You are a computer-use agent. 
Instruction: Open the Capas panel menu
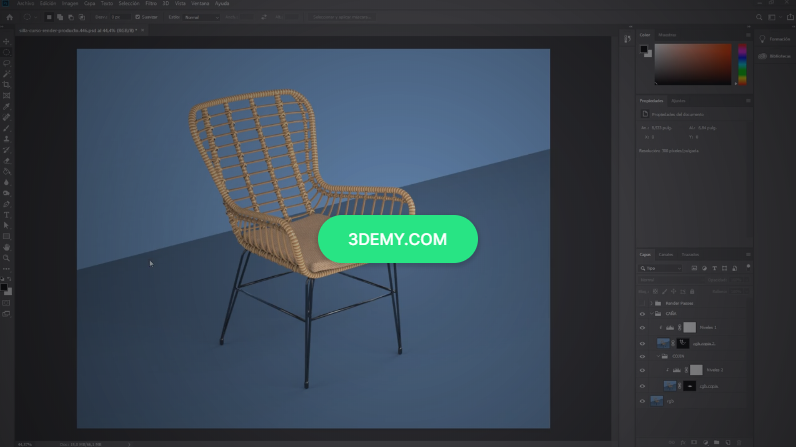[748, 255]
